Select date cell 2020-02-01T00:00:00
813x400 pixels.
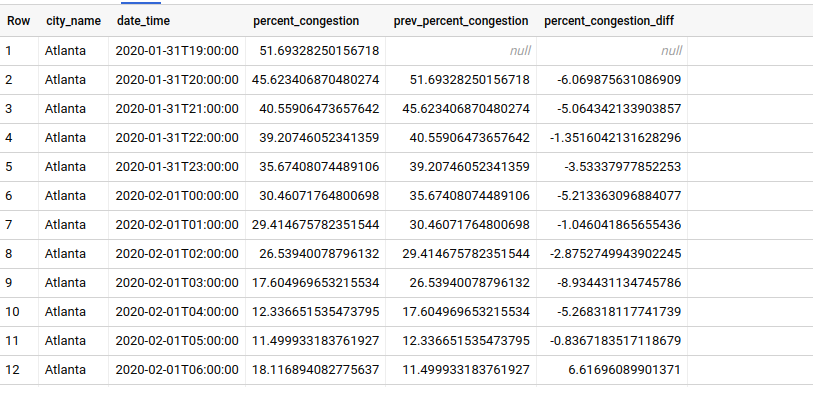click(x=177, y=195)
